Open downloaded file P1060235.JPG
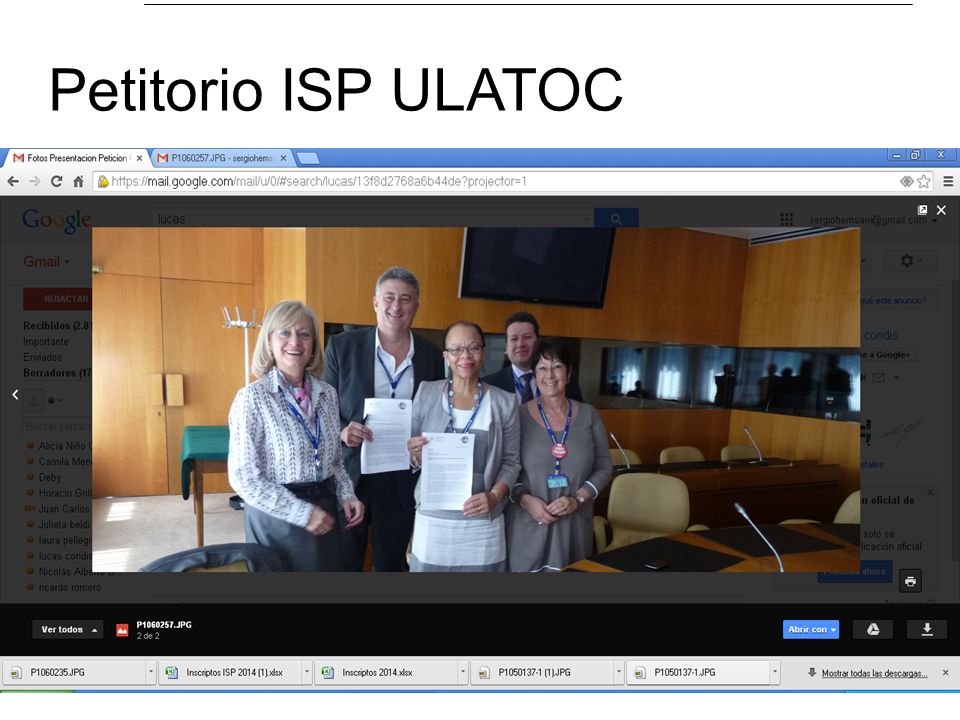960x720 pixels. click(x=73, y=672)
